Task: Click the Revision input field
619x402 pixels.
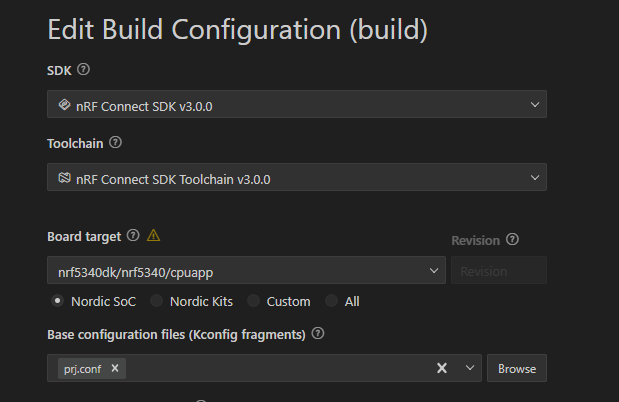Action: click(x=499, y=271)
